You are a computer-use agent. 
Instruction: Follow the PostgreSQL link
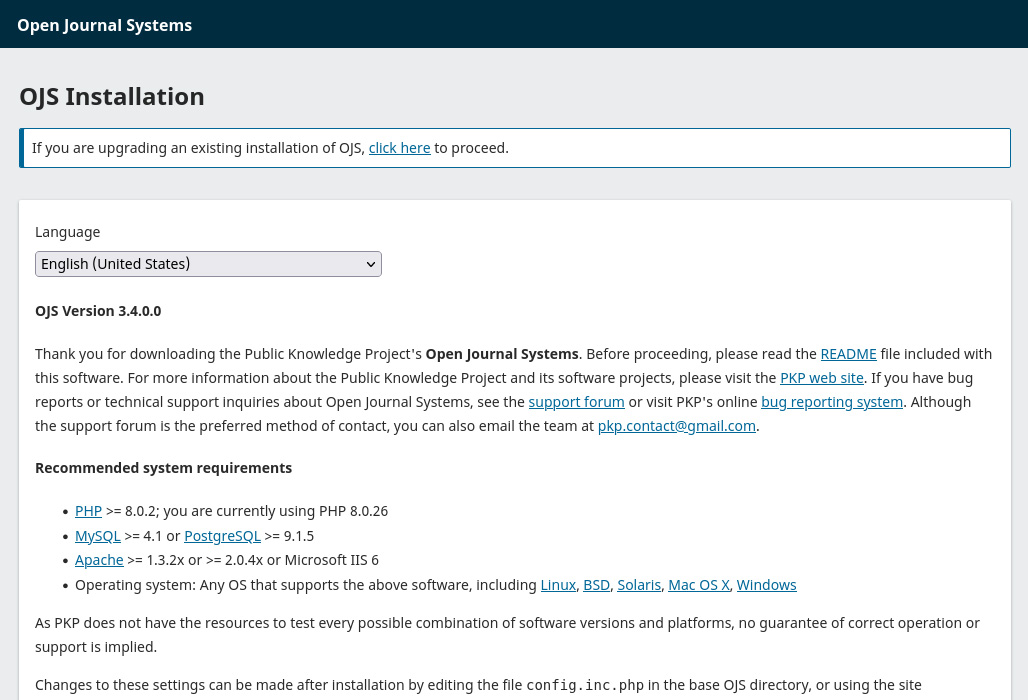click(222, 536)
